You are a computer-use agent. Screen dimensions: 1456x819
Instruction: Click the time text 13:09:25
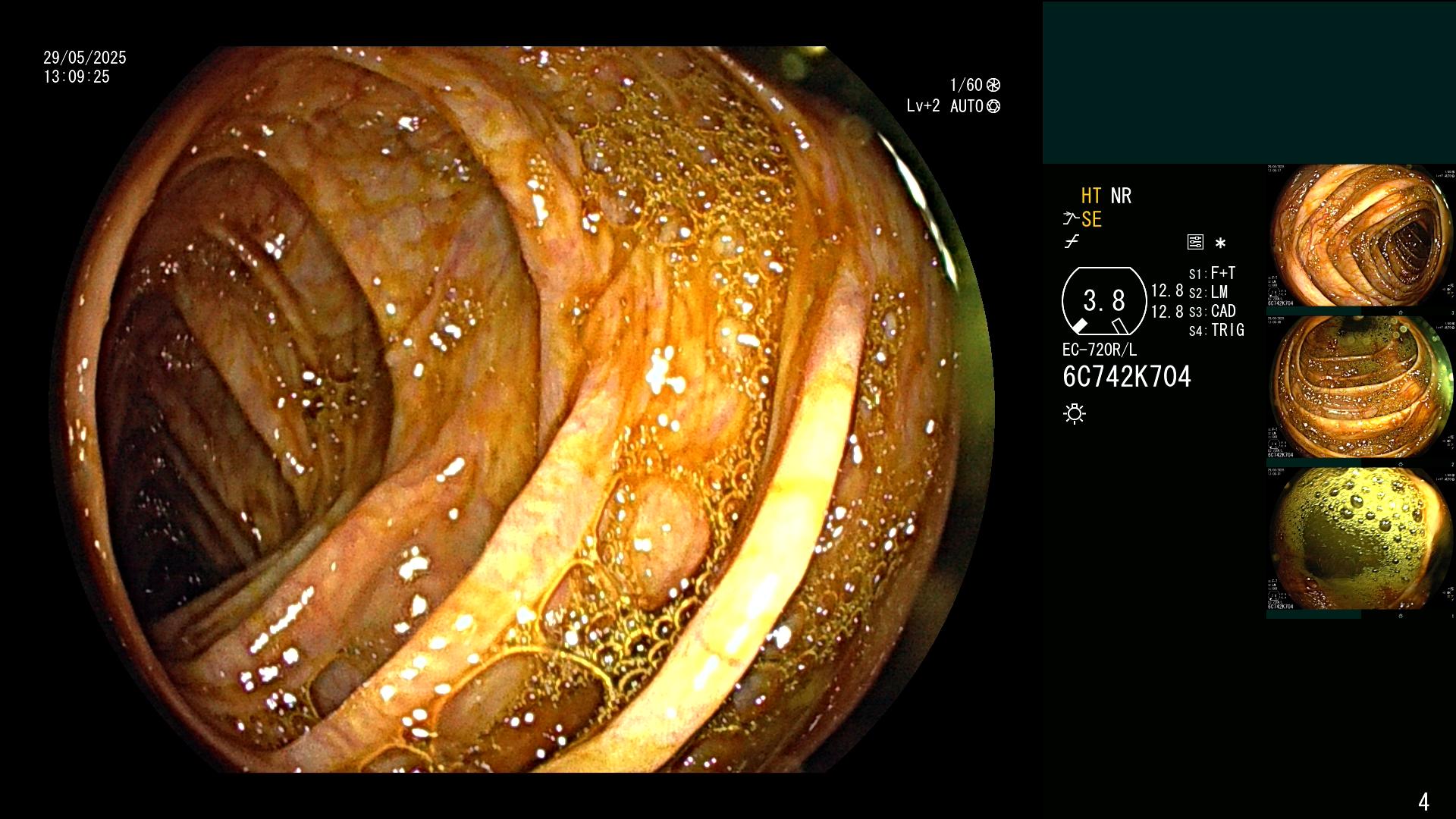point(77,77)
